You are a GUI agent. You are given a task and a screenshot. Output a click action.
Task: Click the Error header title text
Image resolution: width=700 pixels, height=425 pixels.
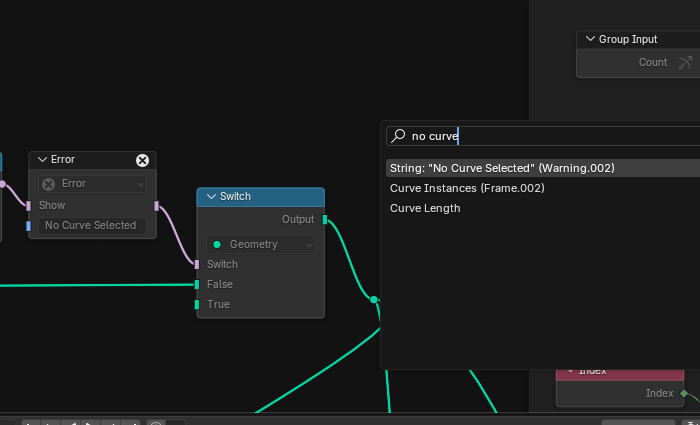pyautogui.click(x=63, y=160)
